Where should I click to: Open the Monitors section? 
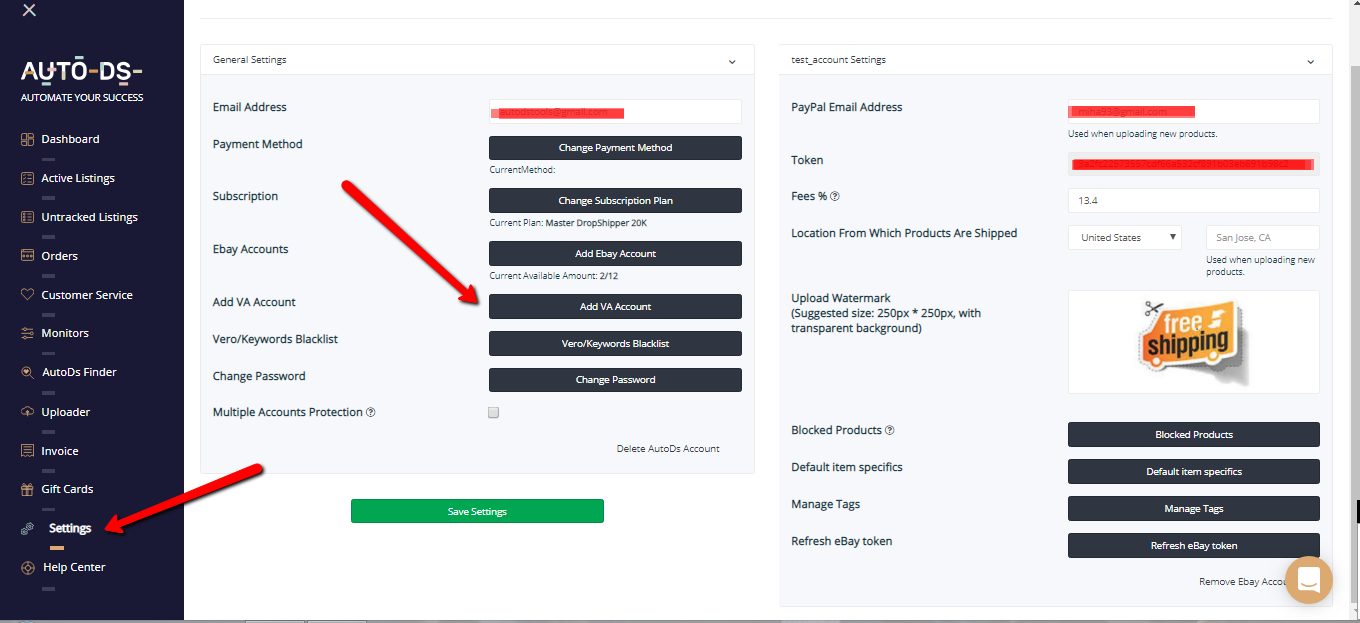coord(65,333)
